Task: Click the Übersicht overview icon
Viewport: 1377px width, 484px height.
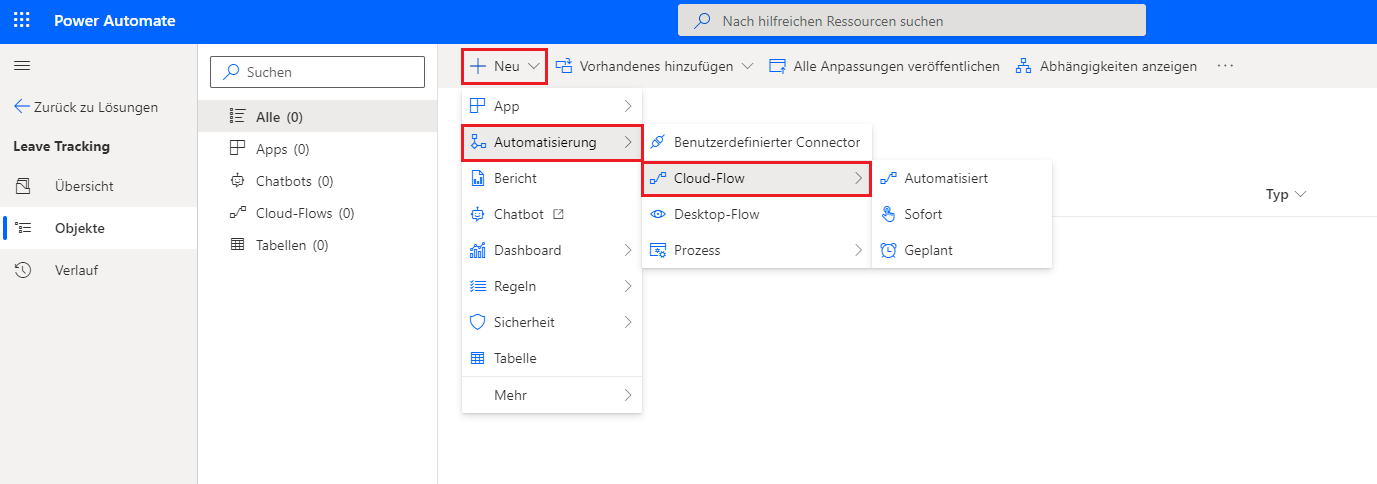Action: [x=23, y=186]
